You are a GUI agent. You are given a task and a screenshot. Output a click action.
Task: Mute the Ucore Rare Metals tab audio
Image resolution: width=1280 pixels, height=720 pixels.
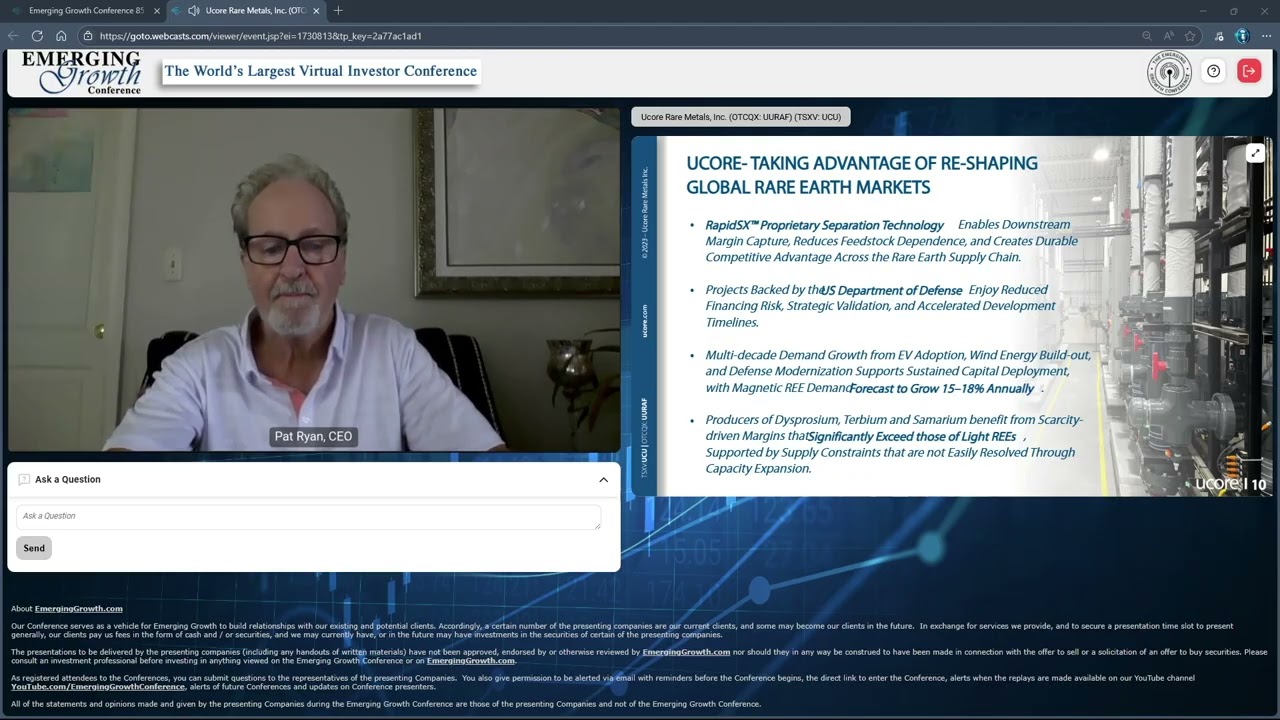[x=193, y=11]
